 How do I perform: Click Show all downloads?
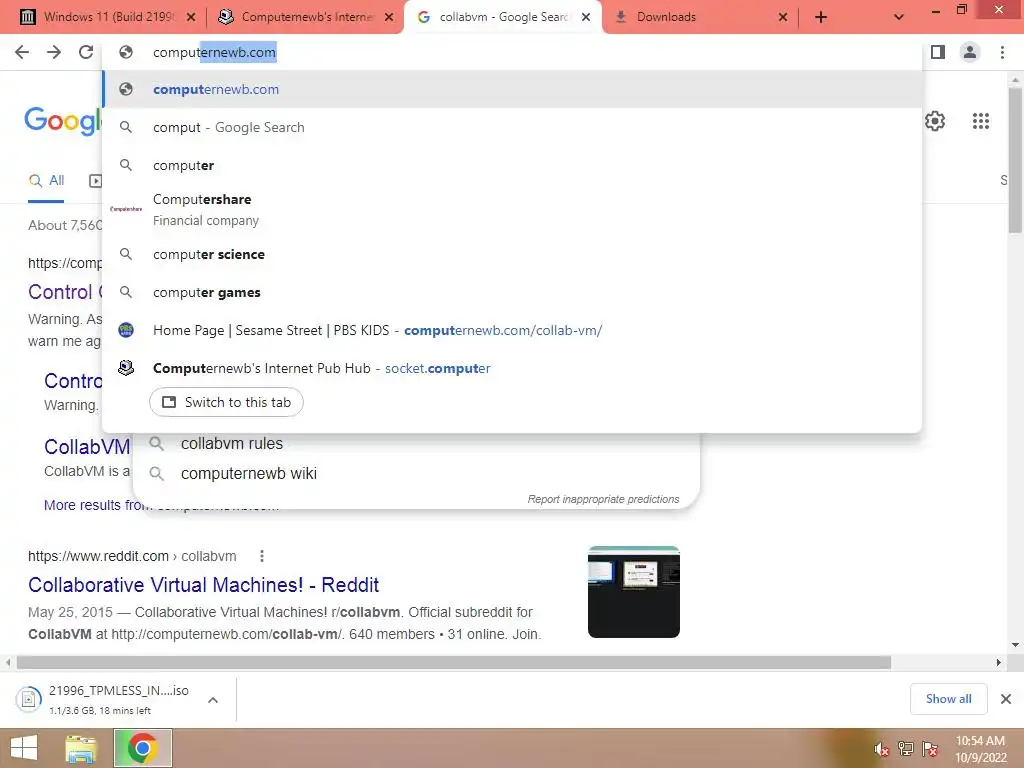(x=948, y=699)
